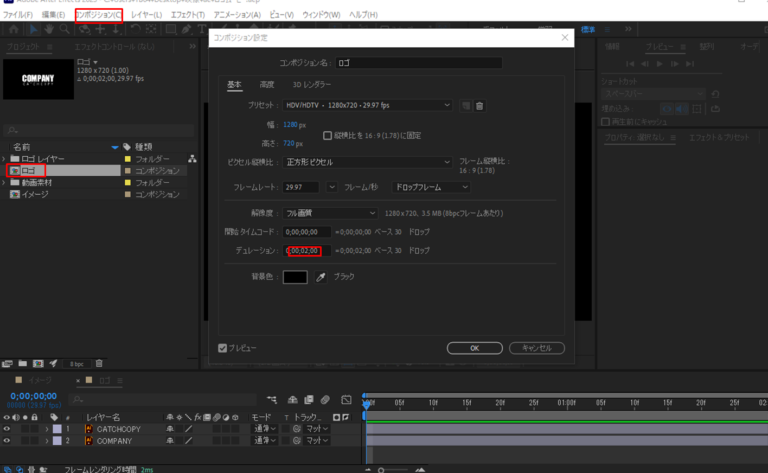This screenshot has height=473, width=768.
Task: Enable lock aspect ratio to 16:9 checkbox
Action: pyautogui.click(x=327, y=135)
